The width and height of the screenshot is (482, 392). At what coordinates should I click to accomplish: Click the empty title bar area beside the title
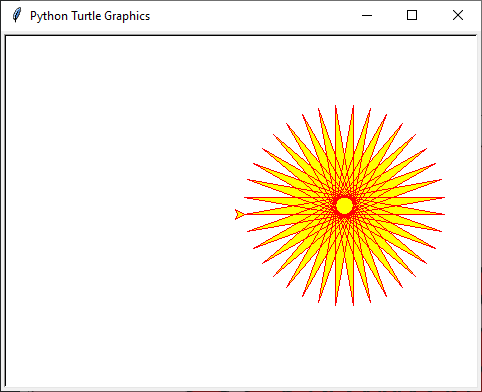coord(253,15)
